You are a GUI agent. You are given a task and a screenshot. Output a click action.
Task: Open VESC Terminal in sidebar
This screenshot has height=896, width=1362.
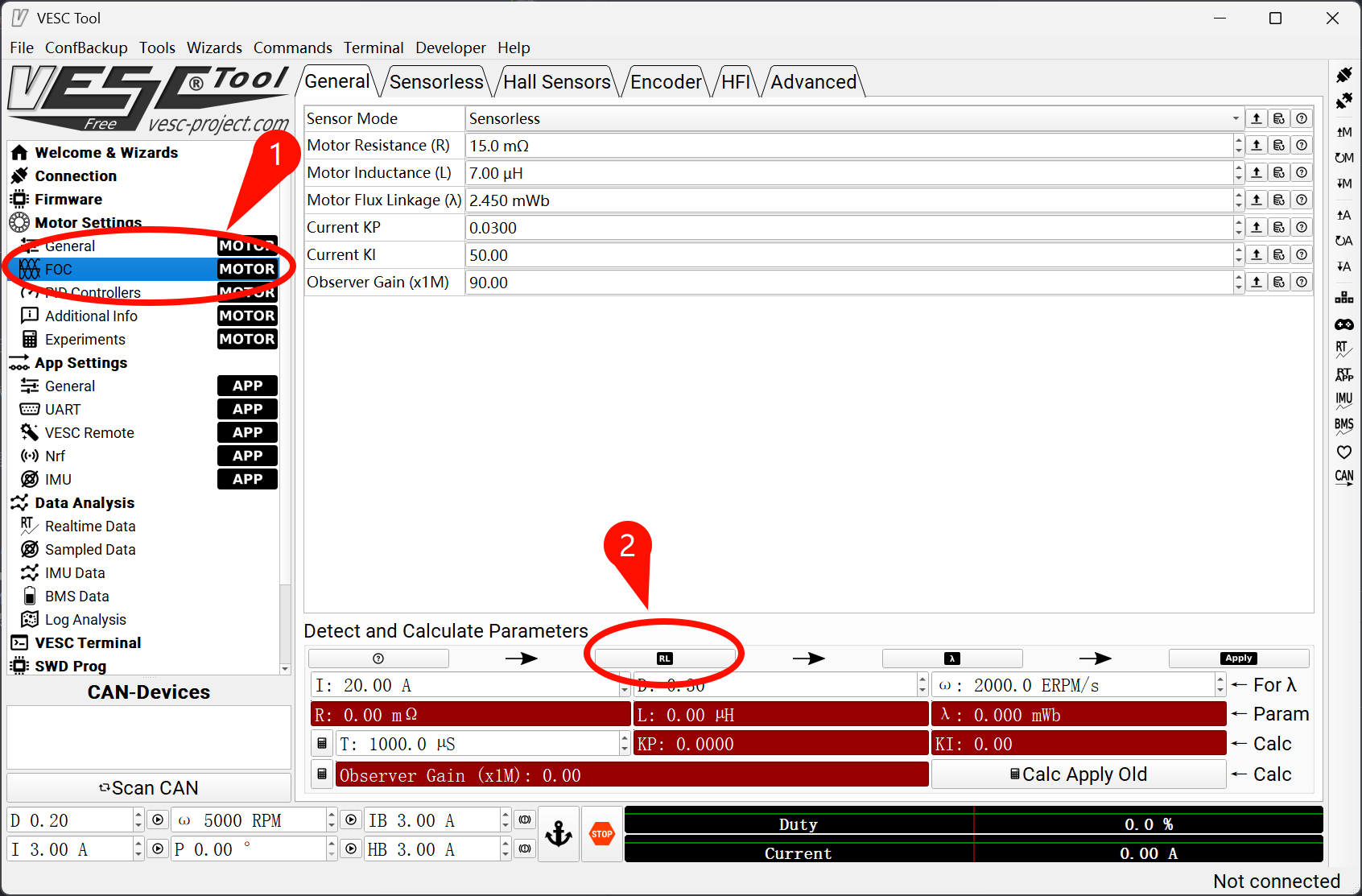point(88,643)
